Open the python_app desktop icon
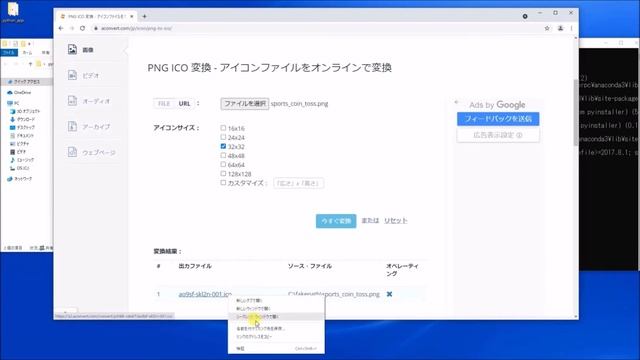Viewport: 640px width, 360px height. (13, 12)
